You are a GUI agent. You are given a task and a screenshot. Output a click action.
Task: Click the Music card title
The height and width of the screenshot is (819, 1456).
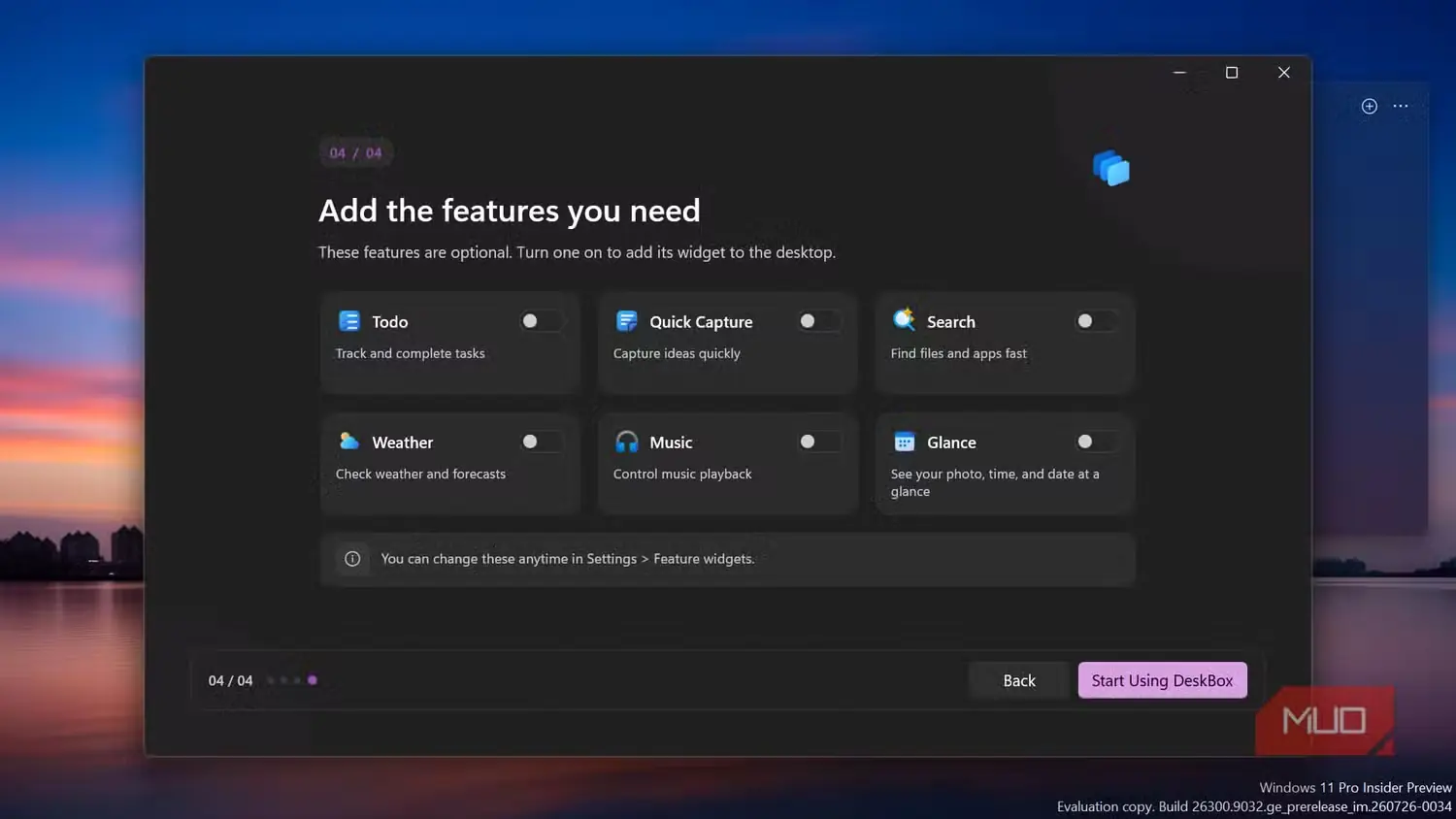(x=671, y=442)
